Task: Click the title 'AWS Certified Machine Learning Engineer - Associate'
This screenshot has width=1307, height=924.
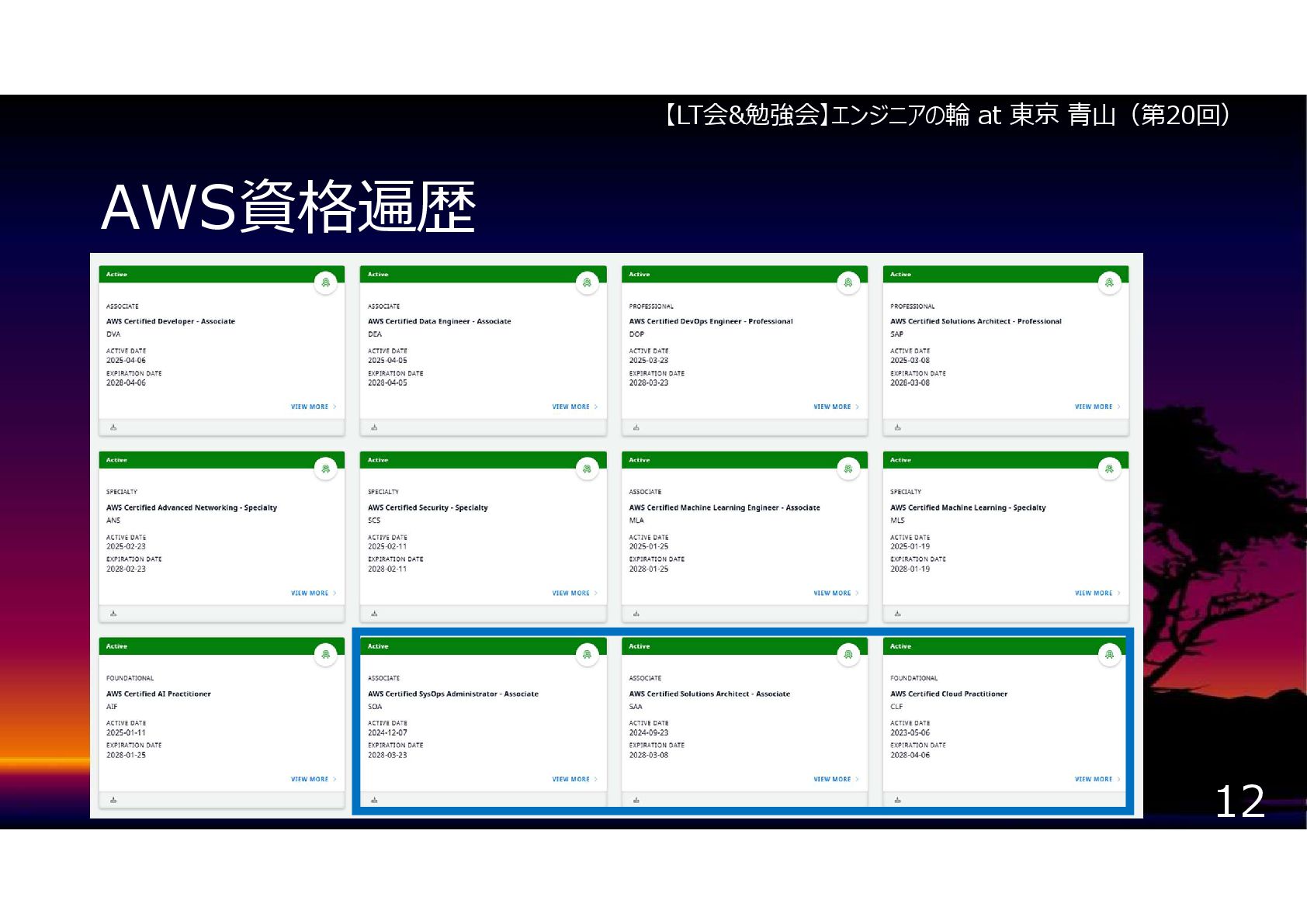Action: point(725,507)
